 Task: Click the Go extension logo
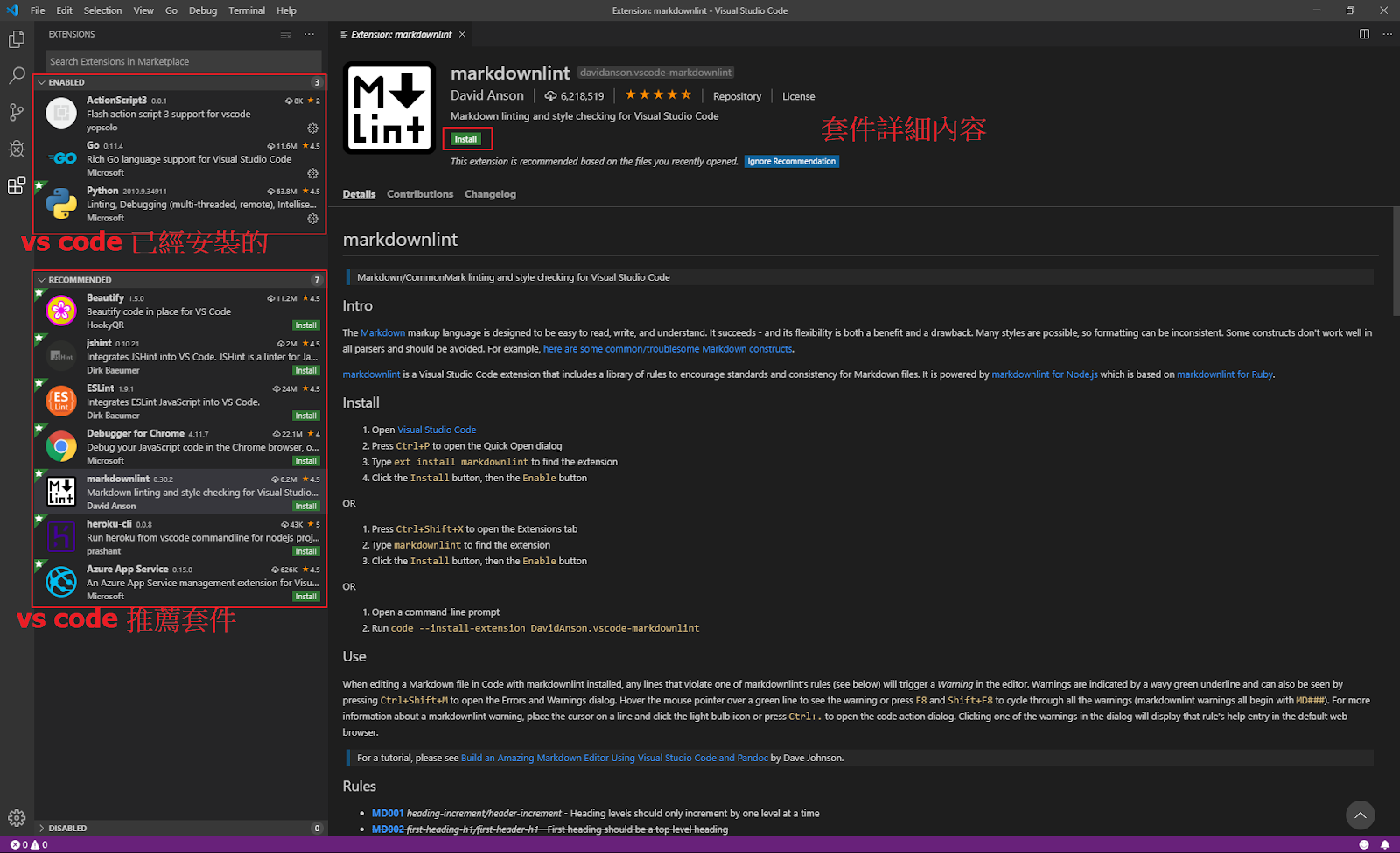(x=61, y=158)
